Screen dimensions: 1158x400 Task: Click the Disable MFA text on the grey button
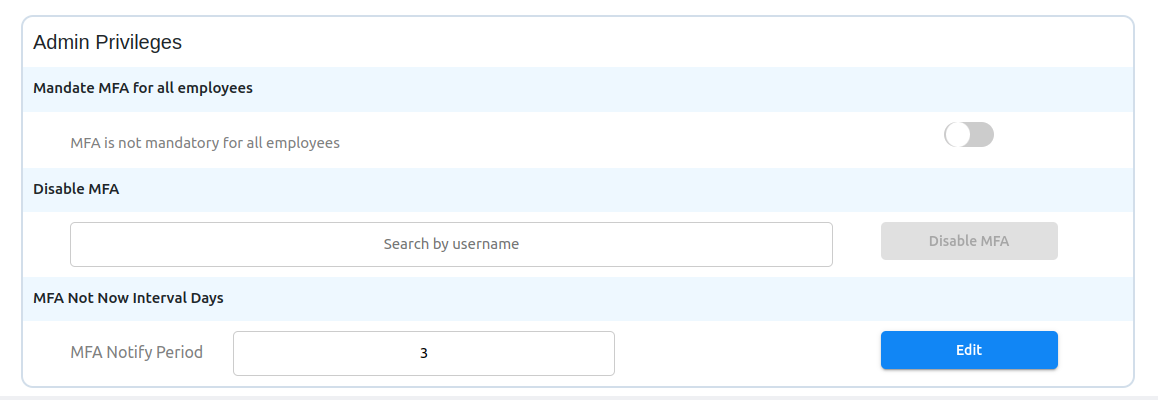click(968, 241)
